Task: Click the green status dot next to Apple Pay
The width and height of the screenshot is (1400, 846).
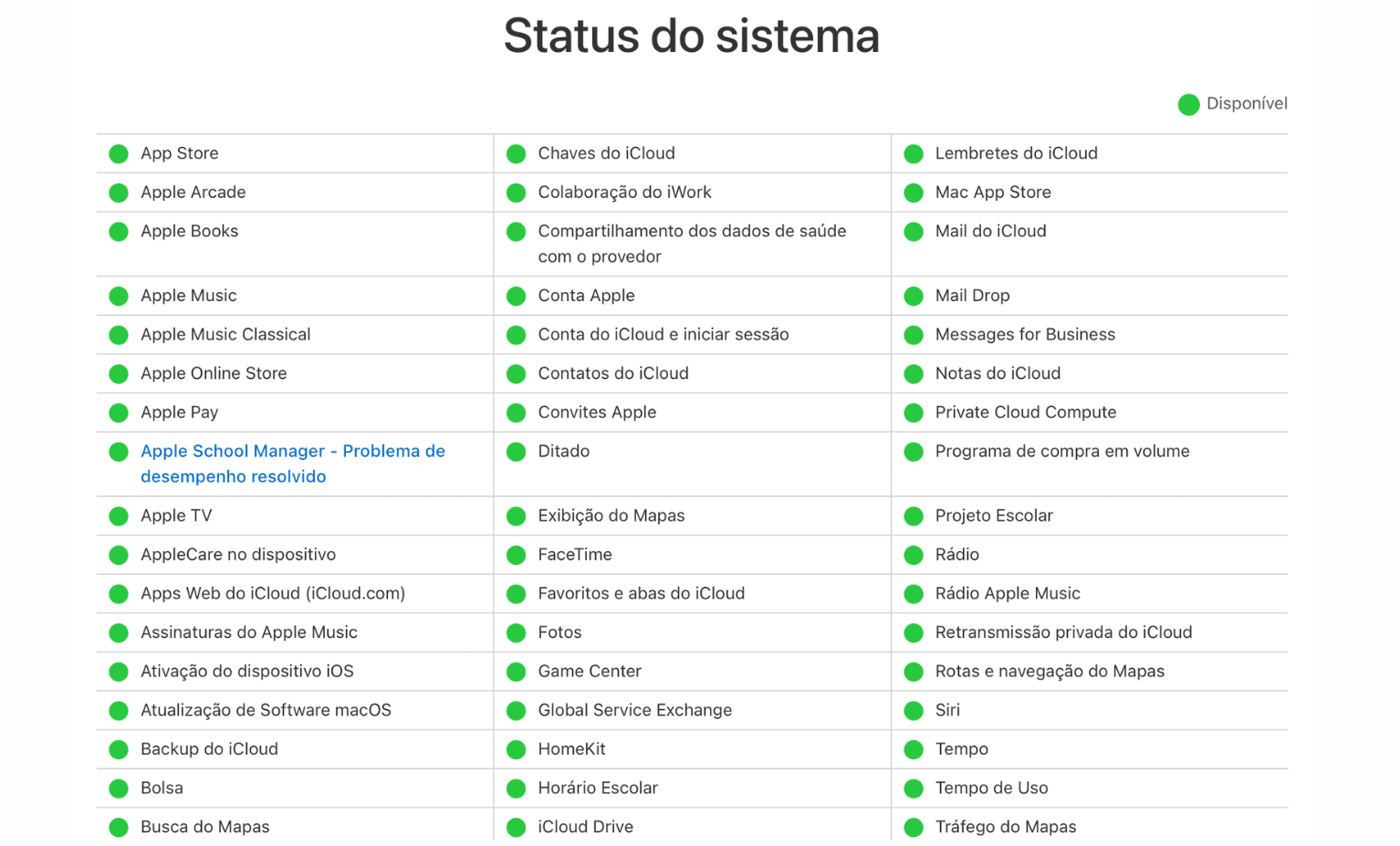Action: click(x=119, y=413)
